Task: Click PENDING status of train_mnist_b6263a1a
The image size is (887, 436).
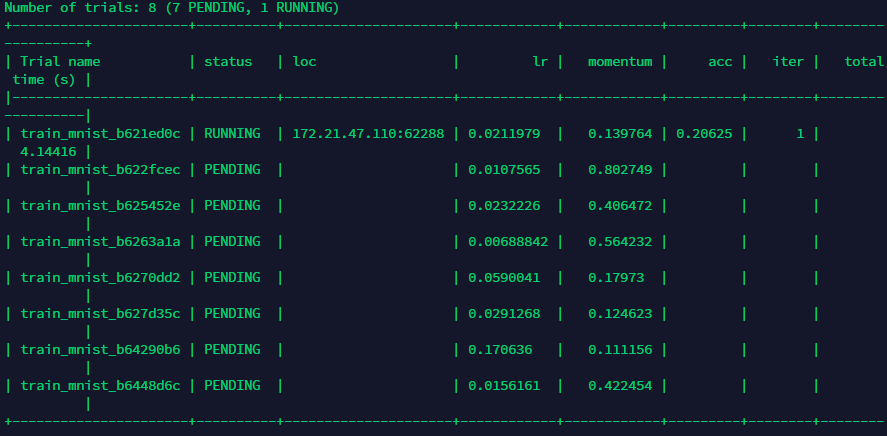Action: point(232,242)
